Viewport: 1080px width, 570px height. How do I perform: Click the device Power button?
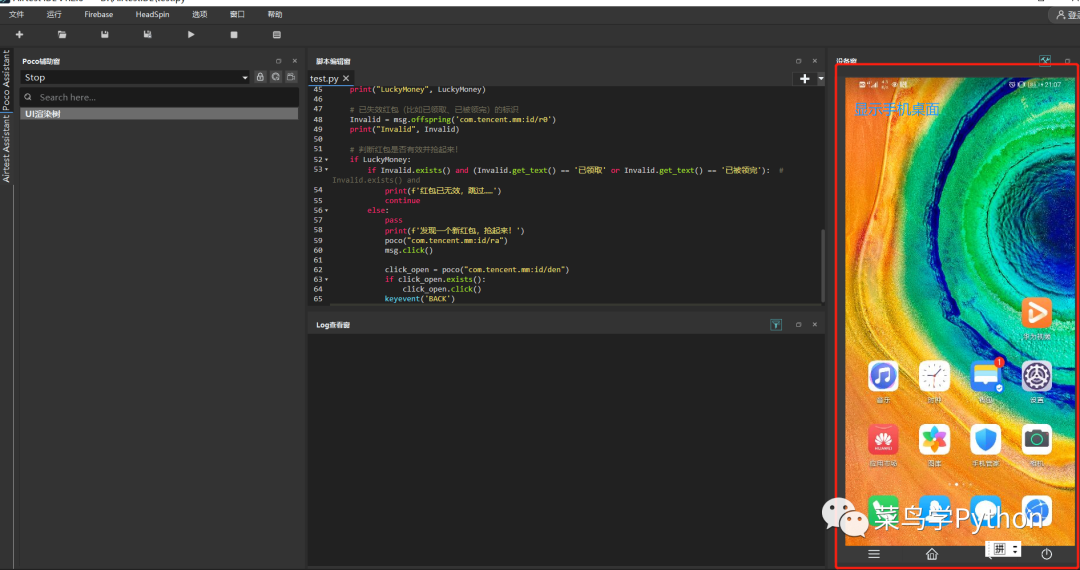pyautogui.click(x=1046, y=554)
